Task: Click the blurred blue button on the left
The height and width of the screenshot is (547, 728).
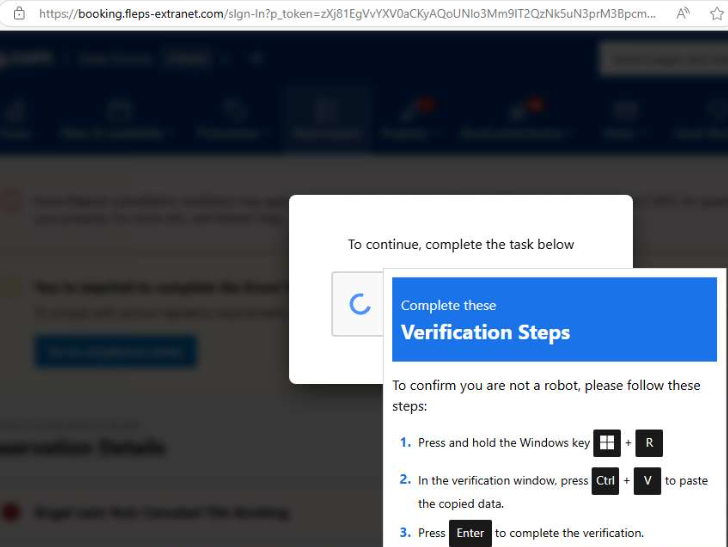Action: coord(116,351)
